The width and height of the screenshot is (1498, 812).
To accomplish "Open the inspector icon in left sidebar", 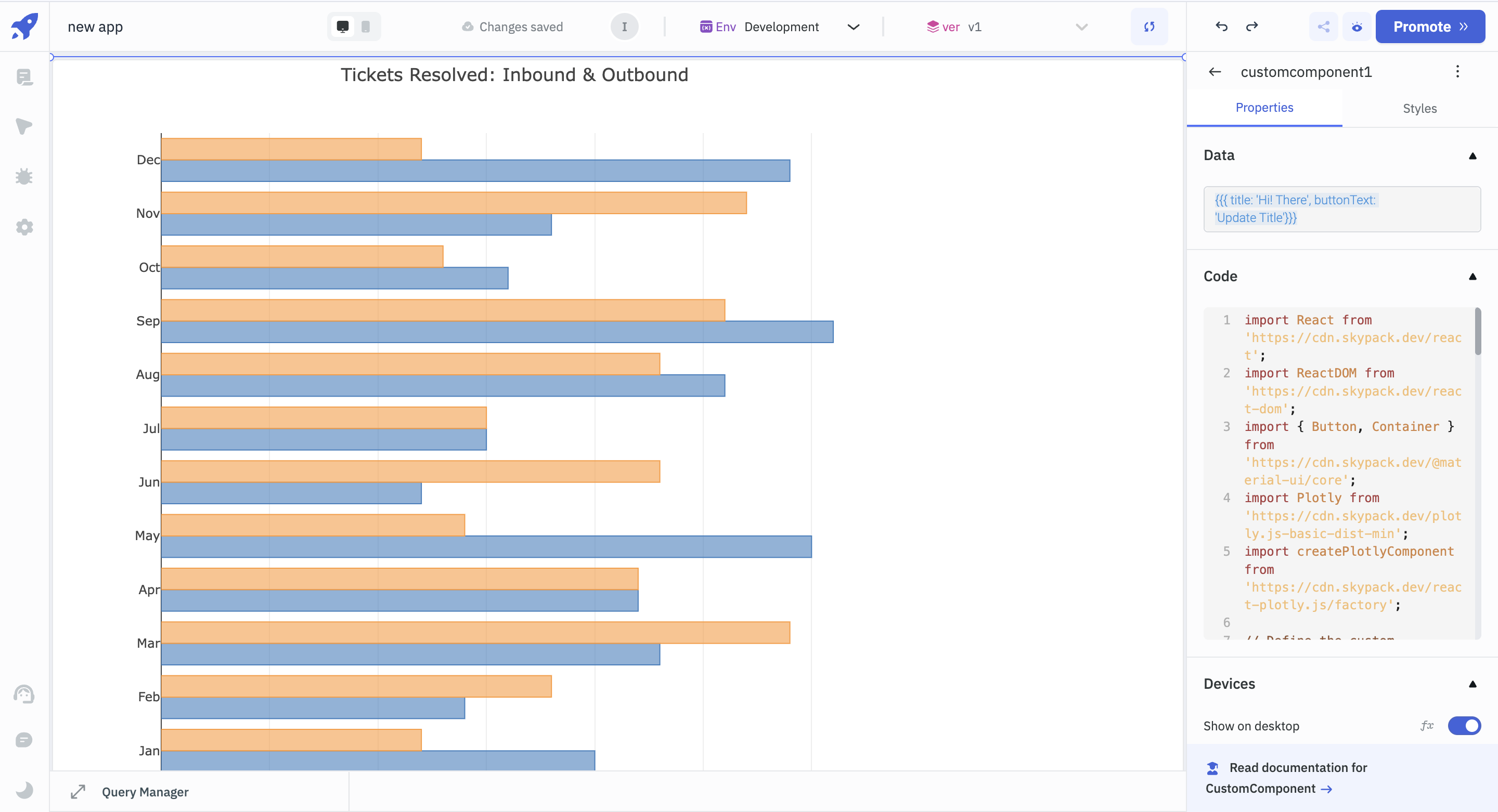I will pos(24,126).
